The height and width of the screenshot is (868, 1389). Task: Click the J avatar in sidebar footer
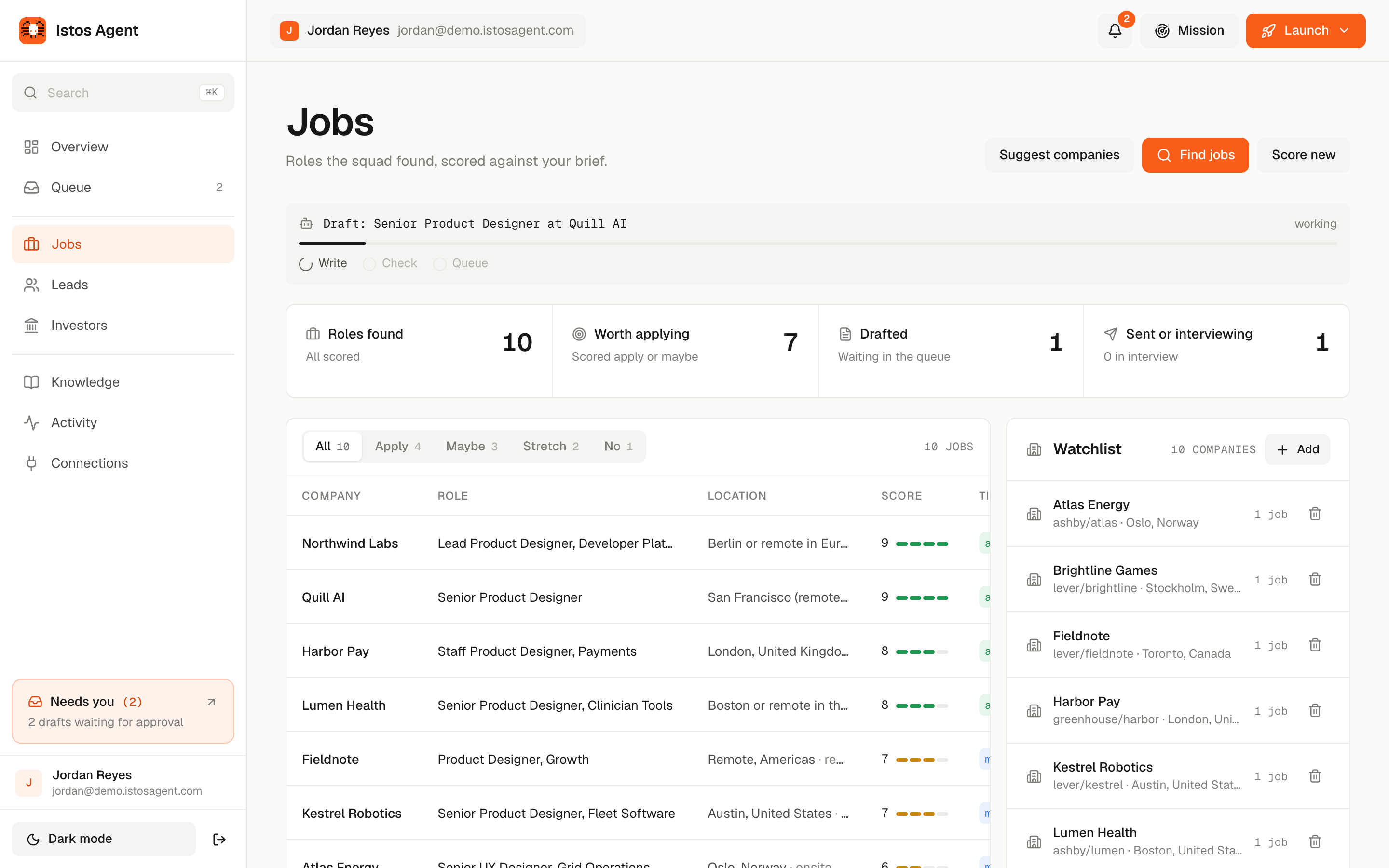point(29,783)
